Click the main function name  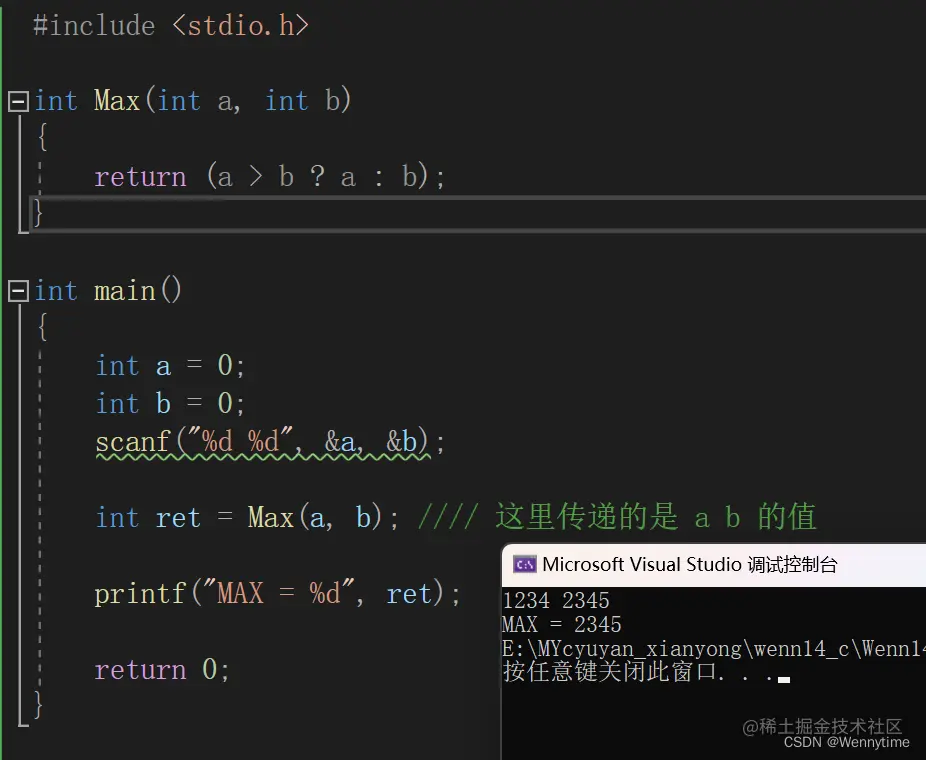coord(125,291)
